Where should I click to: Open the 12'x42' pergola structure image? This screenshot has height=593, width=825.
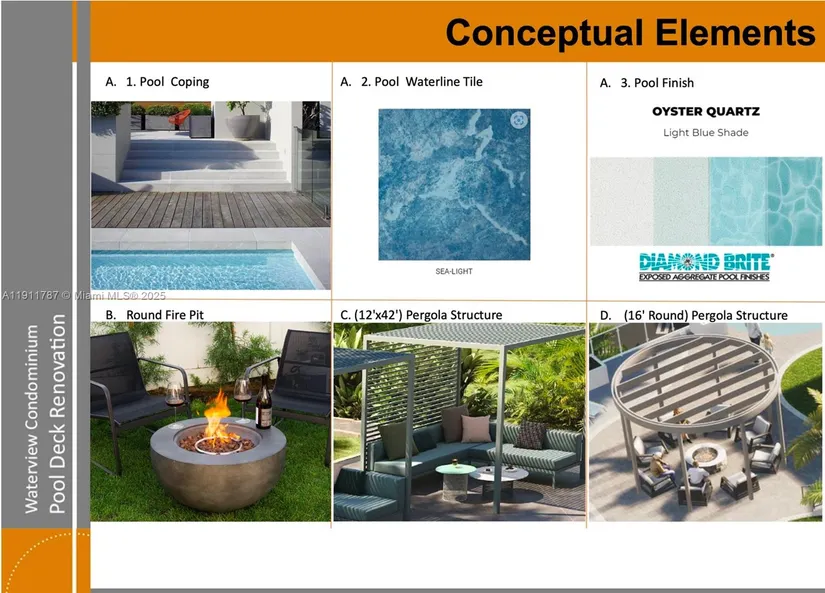(x=459, y=421)
